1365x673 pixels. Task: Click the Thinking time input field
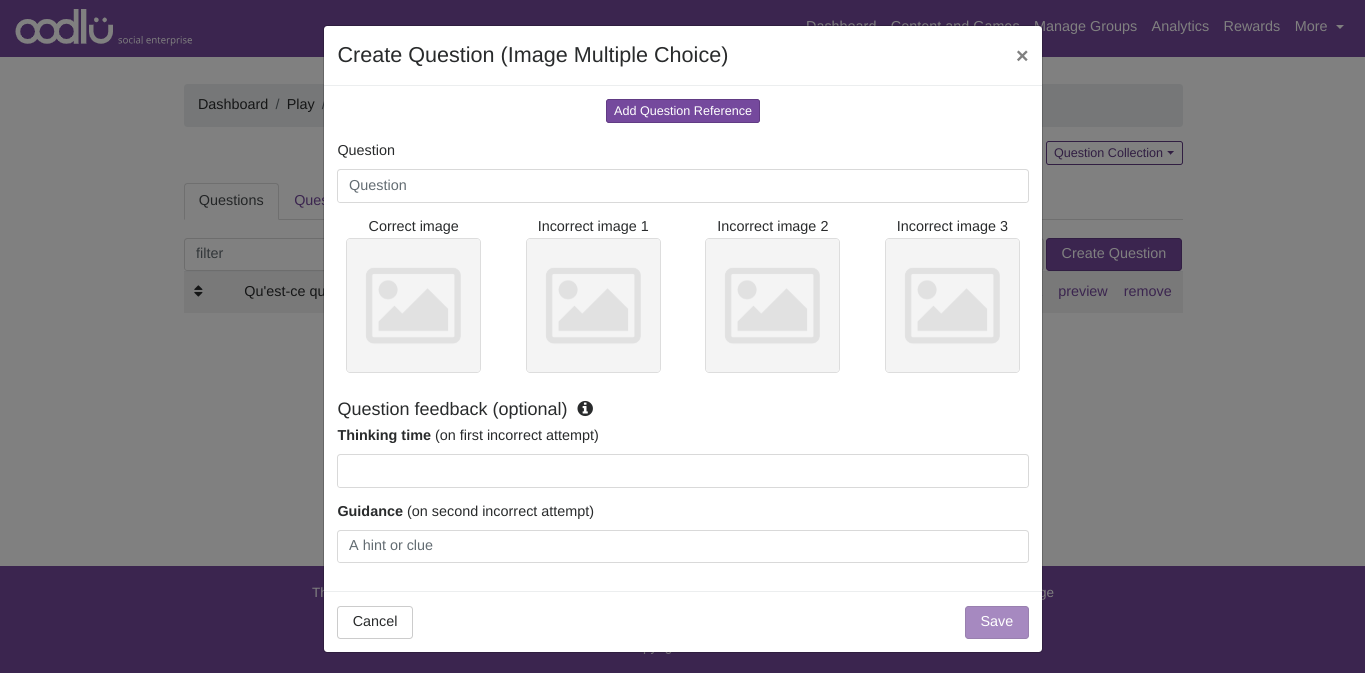coord(682,471)
